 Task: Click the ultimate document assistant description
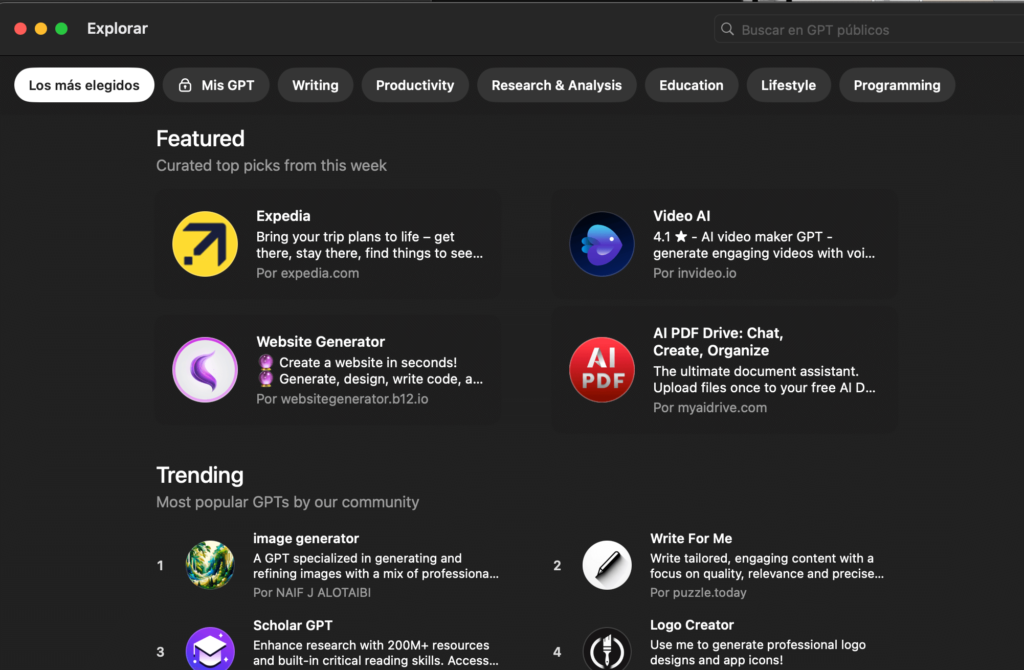764,379
